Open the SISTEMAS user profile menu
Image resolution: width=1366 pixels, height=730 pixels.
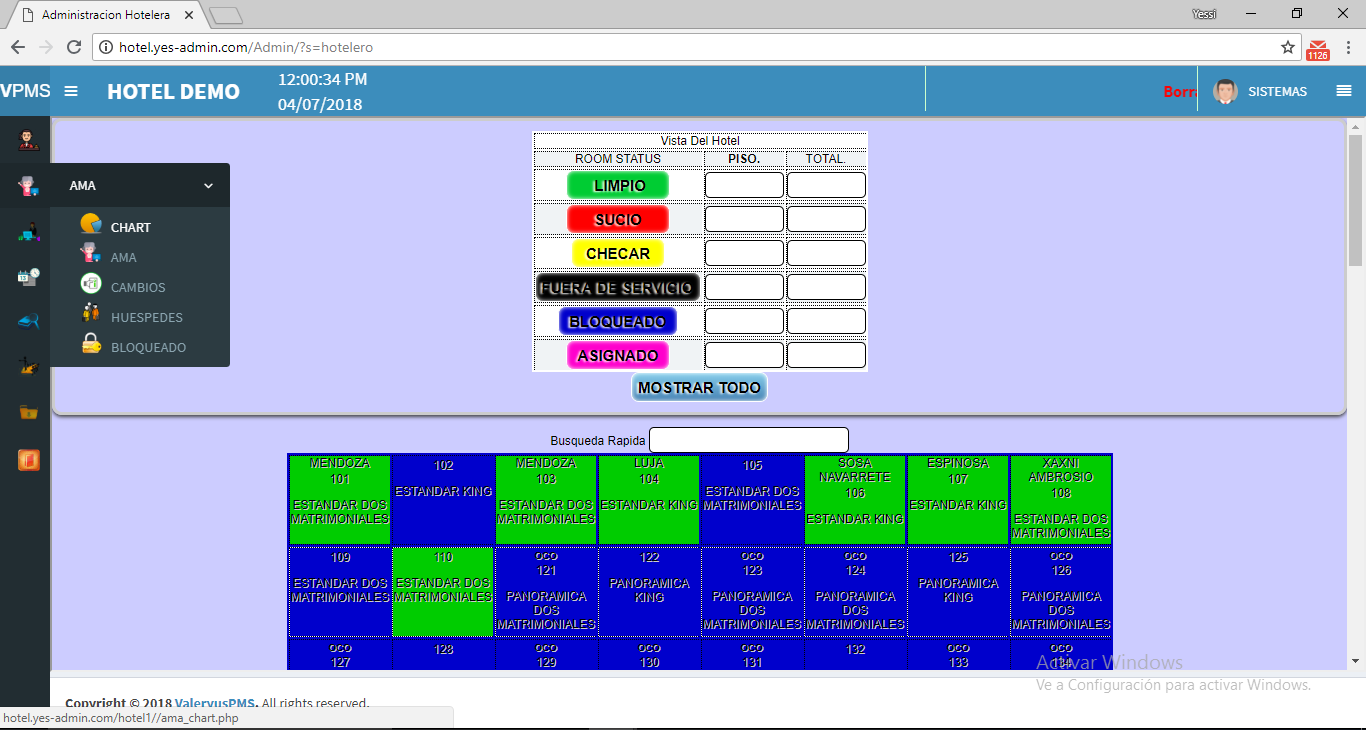coord(1260,91)
